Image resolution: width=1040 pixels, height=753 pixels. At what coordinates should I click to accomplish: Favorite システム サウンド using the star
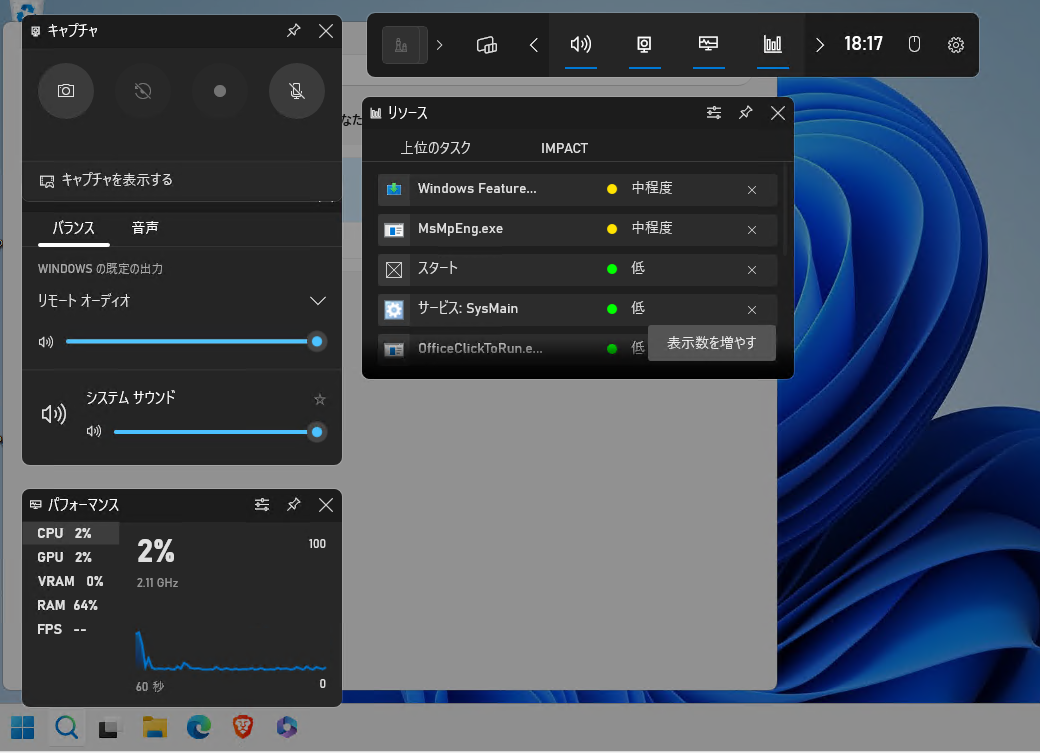[319, 399]
